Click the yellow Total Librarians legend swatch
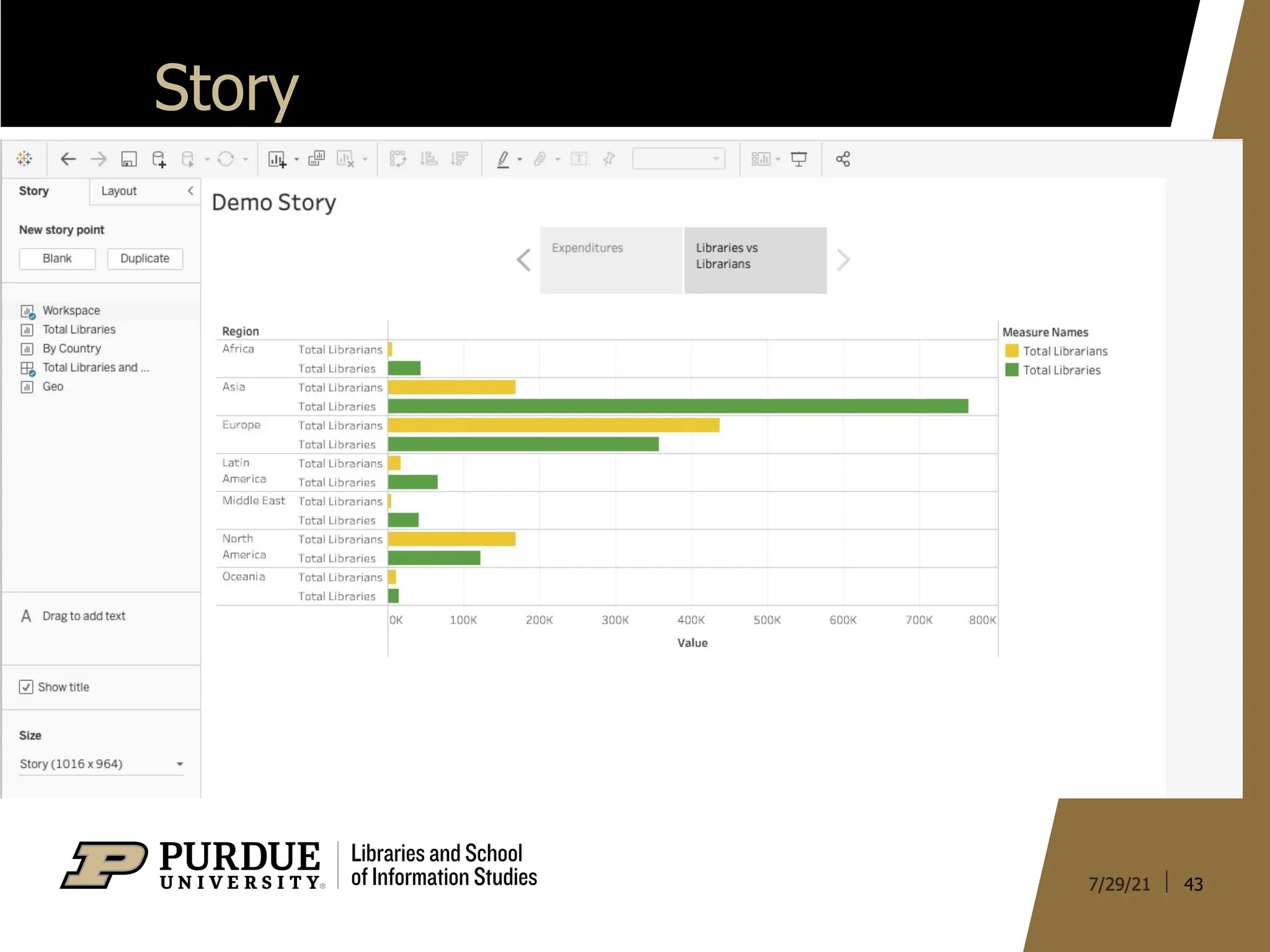The height and width of the screenshot is (952, 1270). [1011, 351]
